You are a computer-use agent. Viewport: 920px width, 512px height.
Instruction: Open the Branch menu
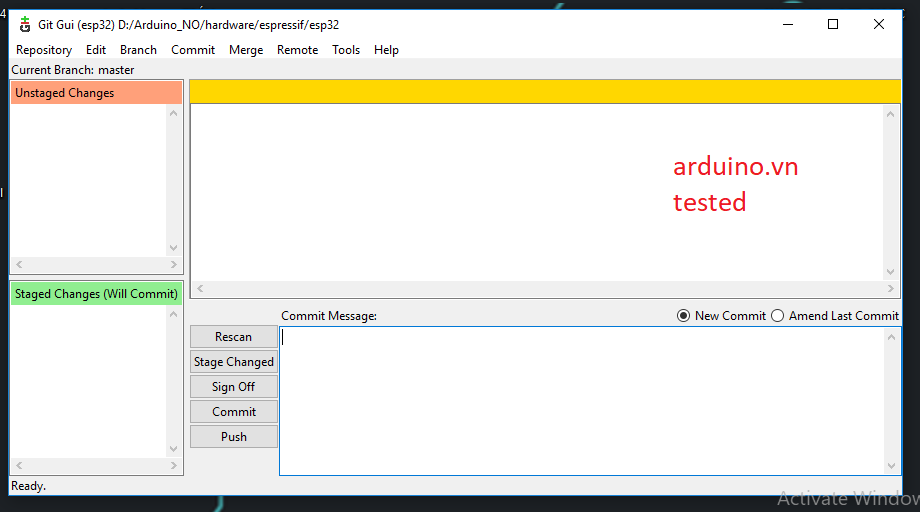(138, 50)
